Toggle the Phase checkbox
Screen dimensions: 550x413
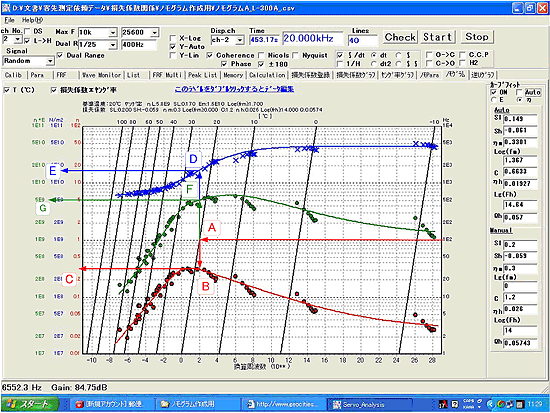click(x=224, y=64)
